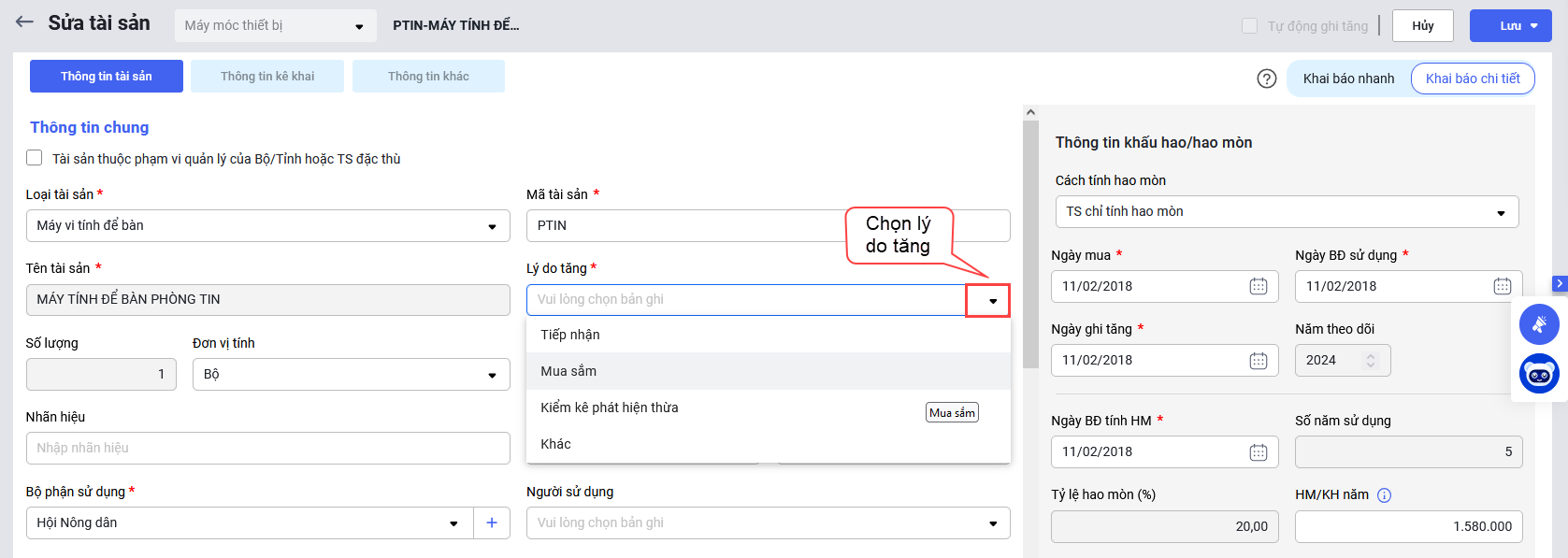Click the info icon next to HM/KH năm
This screenshot has width=1568, height=558.
[x=1385, y=495]
